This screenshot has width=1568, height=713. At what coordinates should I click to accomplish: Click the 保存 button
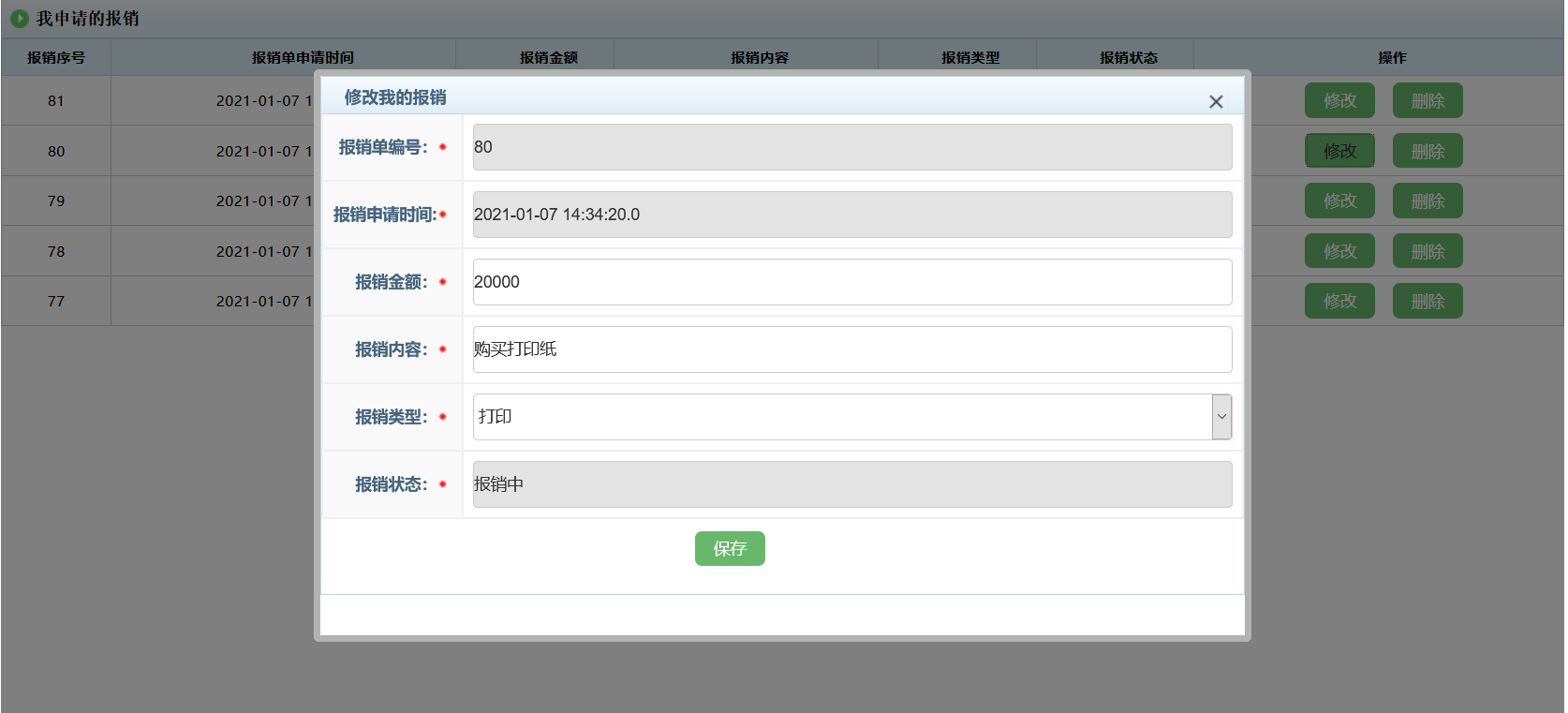click(x=730, y=548)
